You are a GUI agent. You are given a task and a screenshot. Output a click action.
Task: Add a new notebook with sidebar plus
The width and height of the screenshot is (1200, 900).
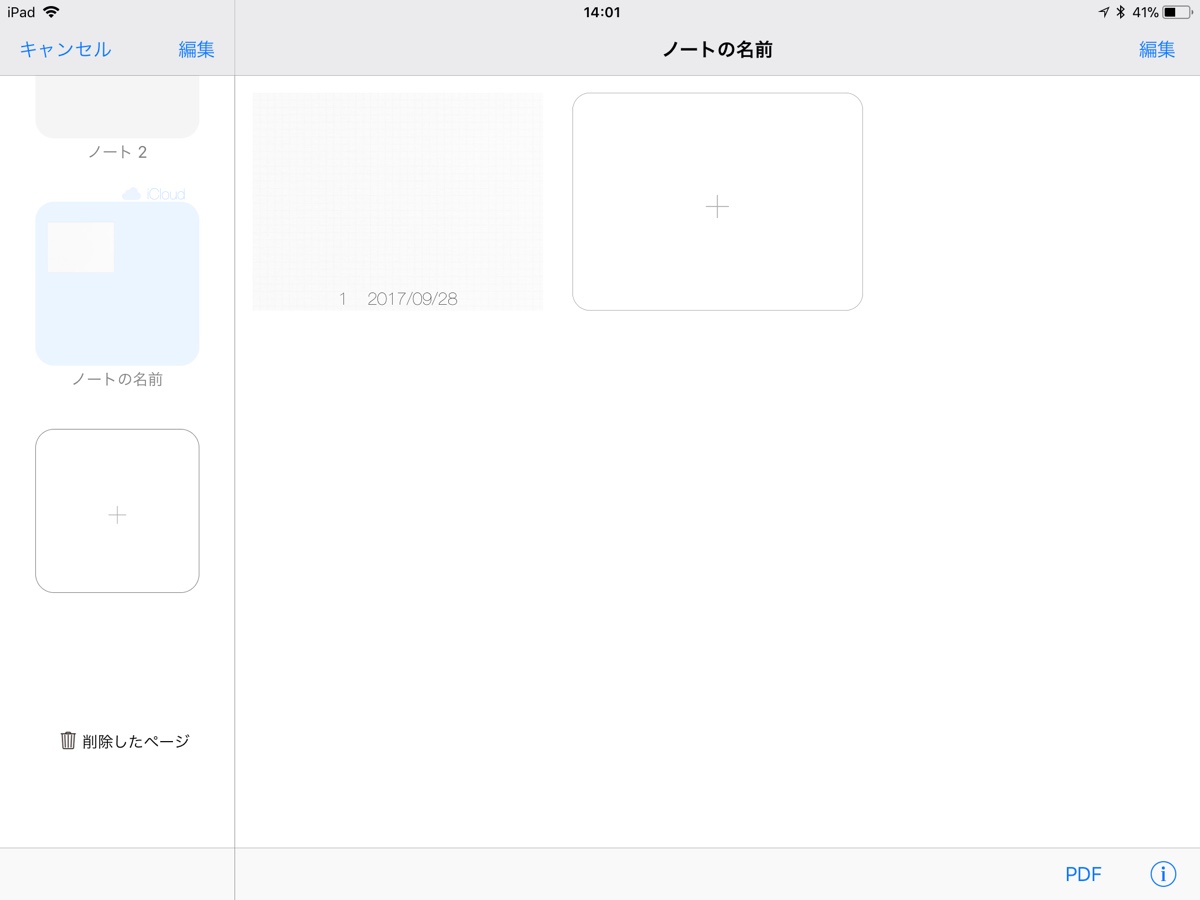click(x=117, y=511)
